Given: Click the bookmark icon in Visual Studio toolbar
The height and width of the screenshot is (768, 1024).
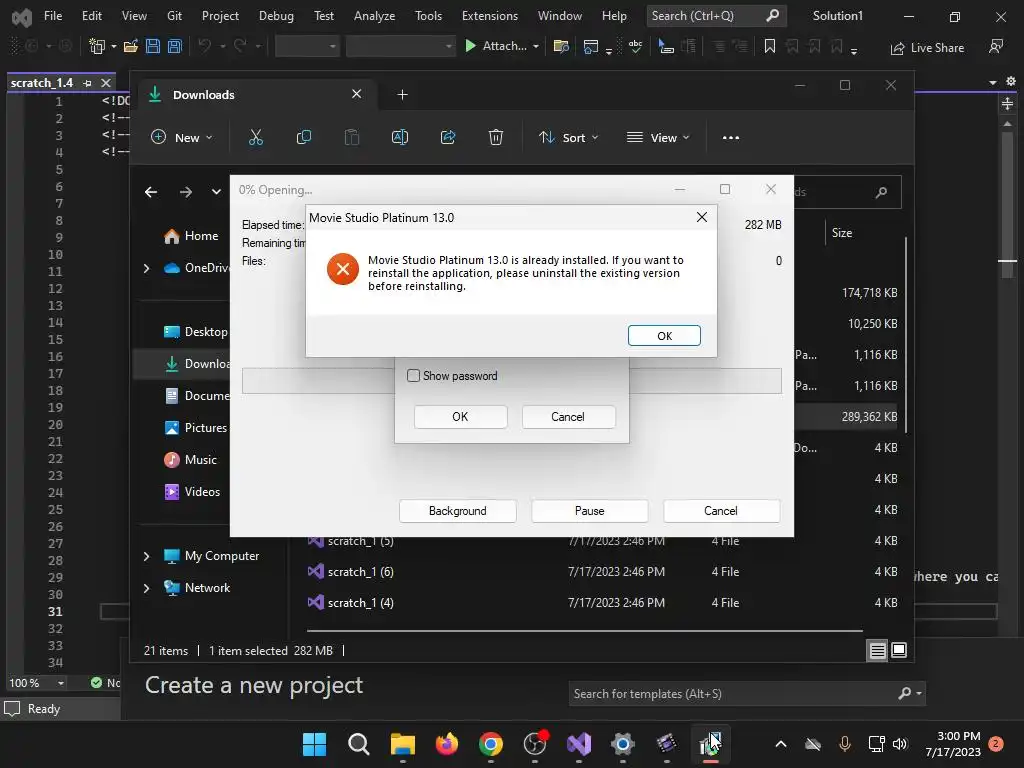Looking at the screenshot, I should 770,46.
